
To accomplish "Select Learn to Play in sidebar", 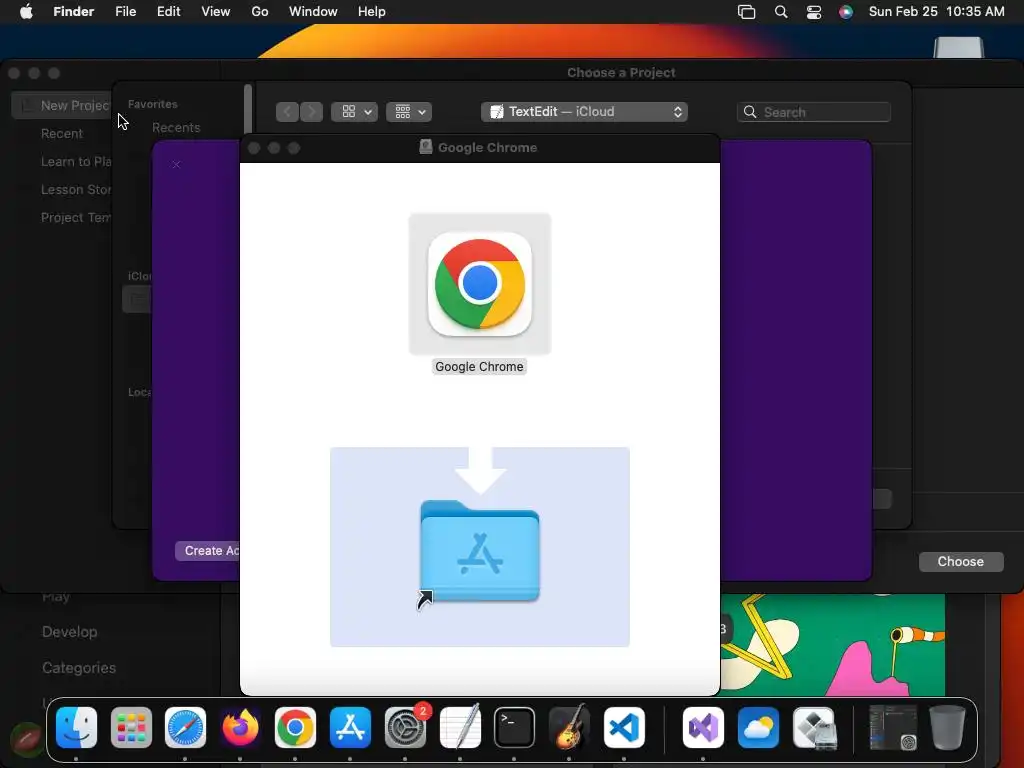I will 76,161.
